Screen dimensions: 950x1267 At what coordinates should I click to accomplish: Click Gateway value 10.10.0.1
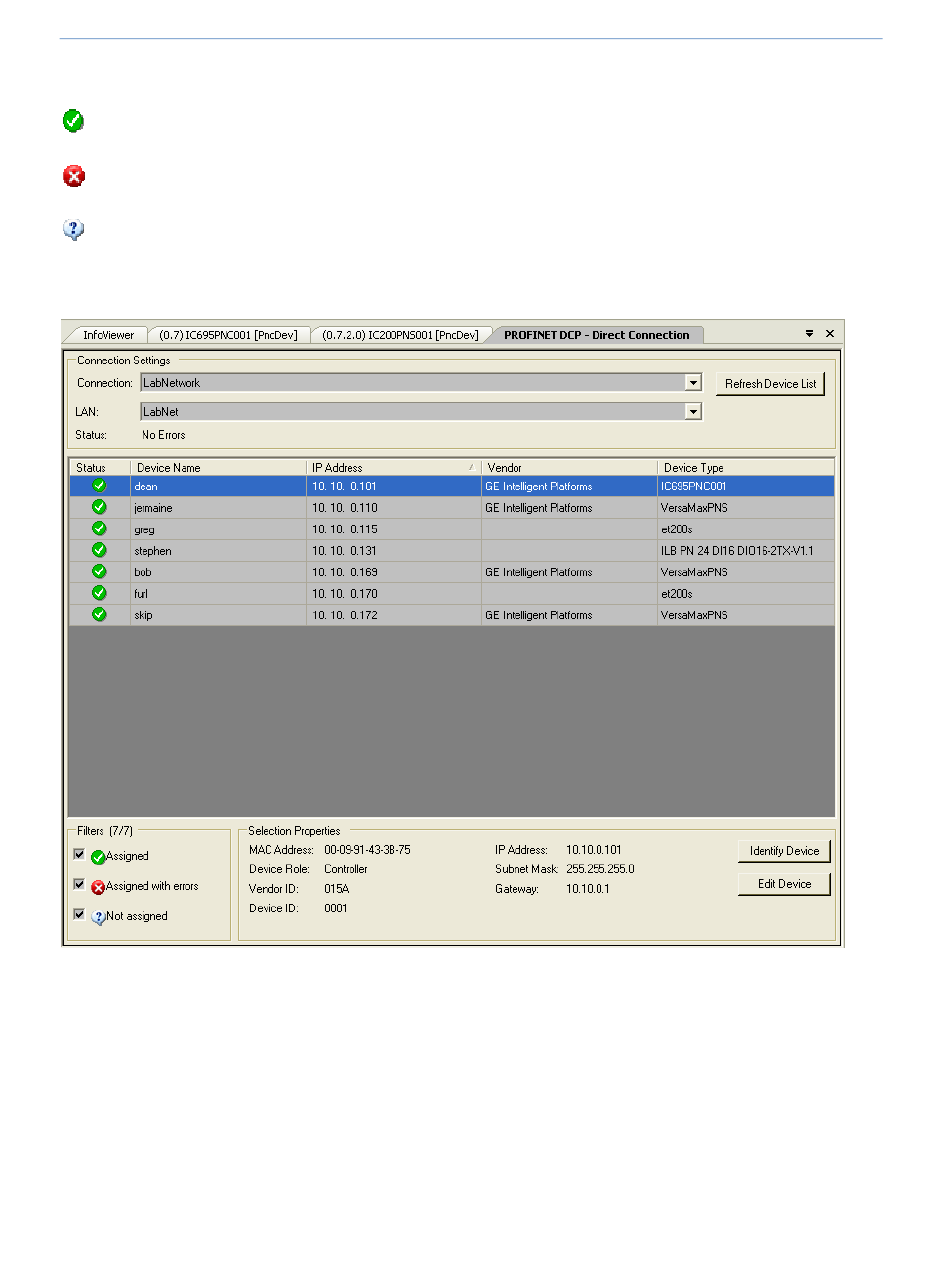point(588,889)
